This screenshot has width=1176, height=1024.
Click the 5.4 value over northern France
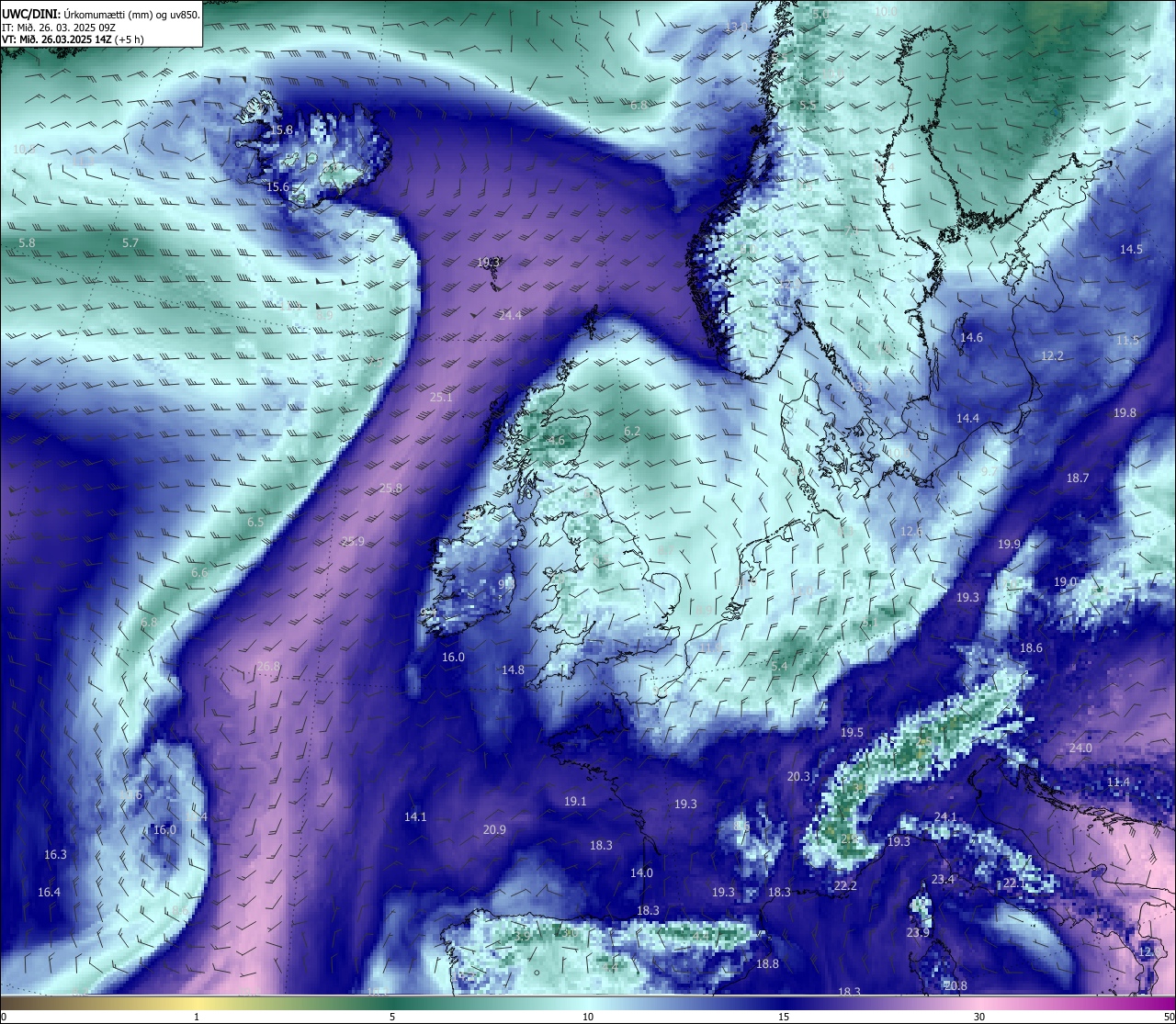(779, 667)
